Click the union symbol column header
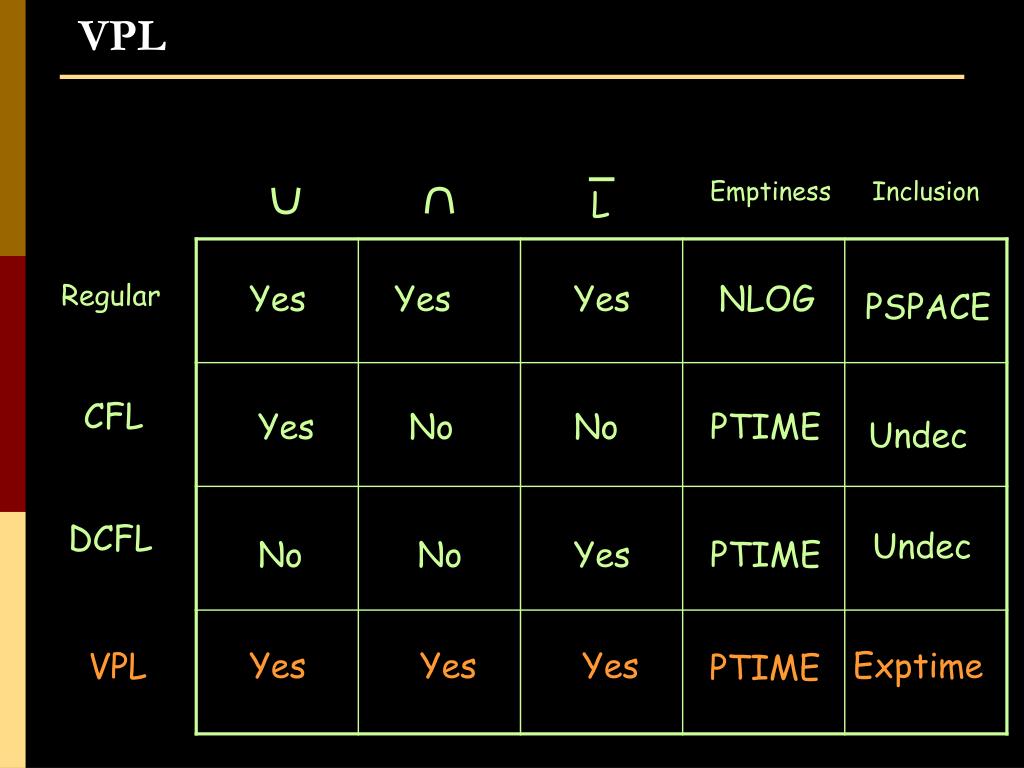The width and height of the screenshot is (1024, 768). (x=285, y=200)
